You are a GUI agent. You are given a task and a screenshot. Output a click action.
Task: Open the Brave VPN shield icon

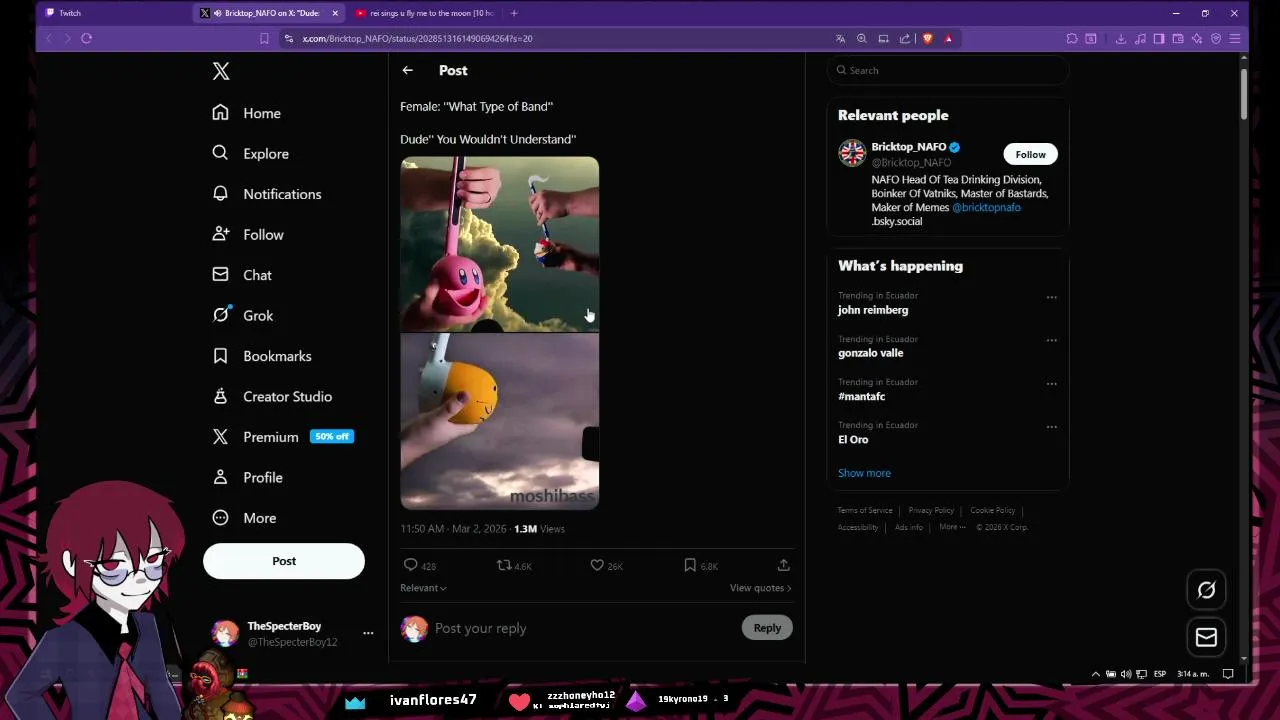(x=1216, y=38)
